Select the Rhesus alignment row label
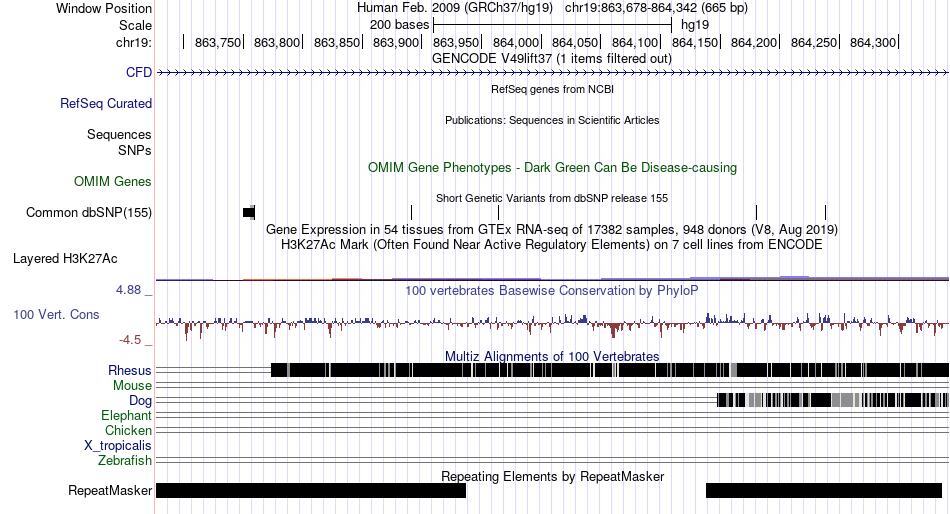 tap(130, 370)
